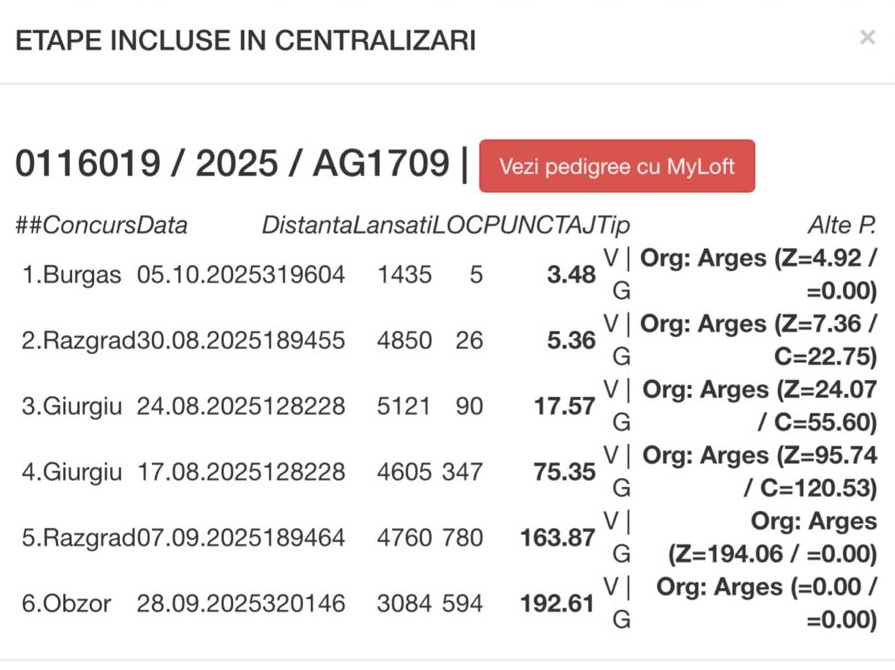This screenshot has width=895, height=670.
Task: Click the 3.48 score in Burgas row
Action: 571,275
